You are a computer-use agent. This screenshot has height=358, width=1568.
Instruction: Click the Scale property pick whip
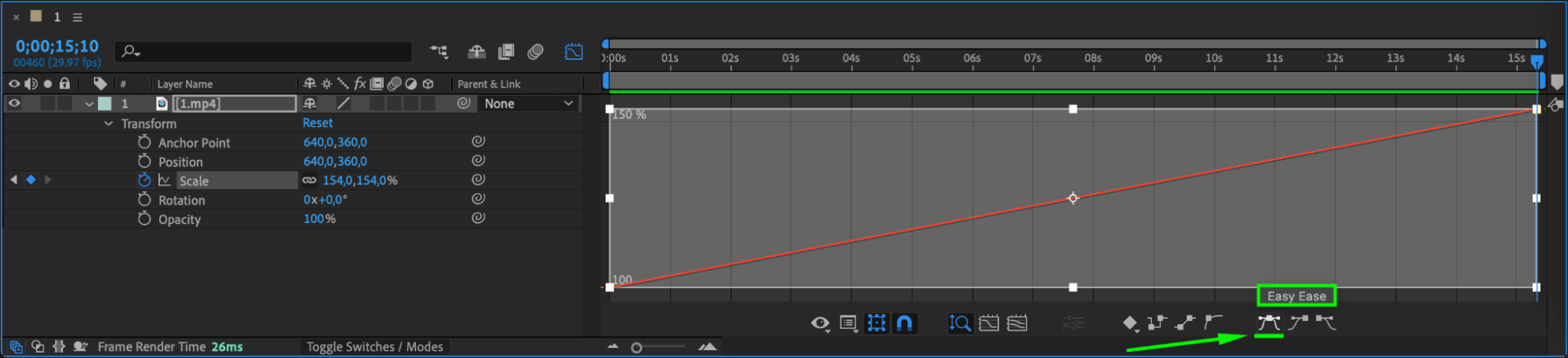tap(478, 180)
